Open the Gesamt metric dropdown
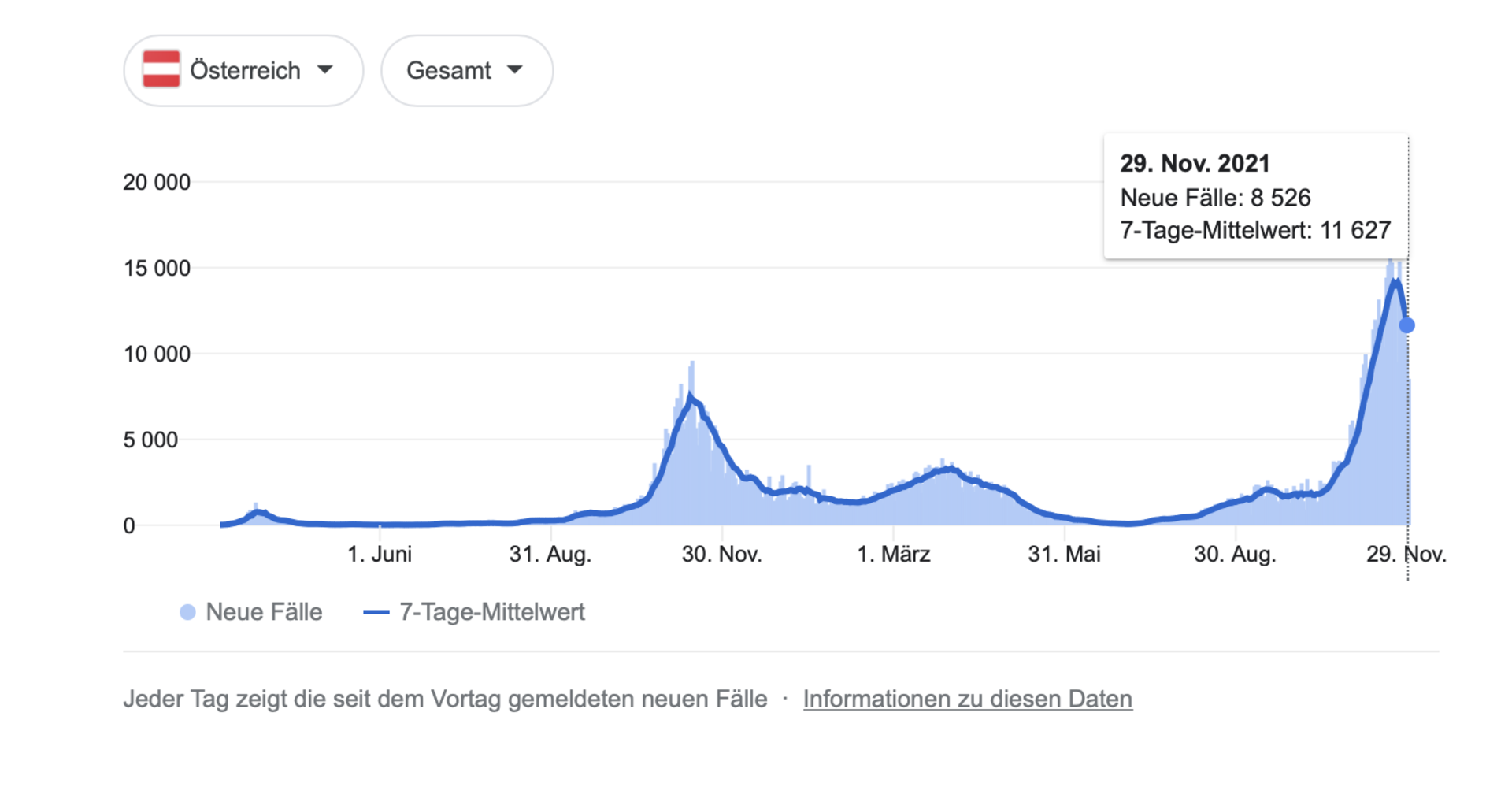Image resolution: width=1512 pixels, height=798 pixels. 466,70
